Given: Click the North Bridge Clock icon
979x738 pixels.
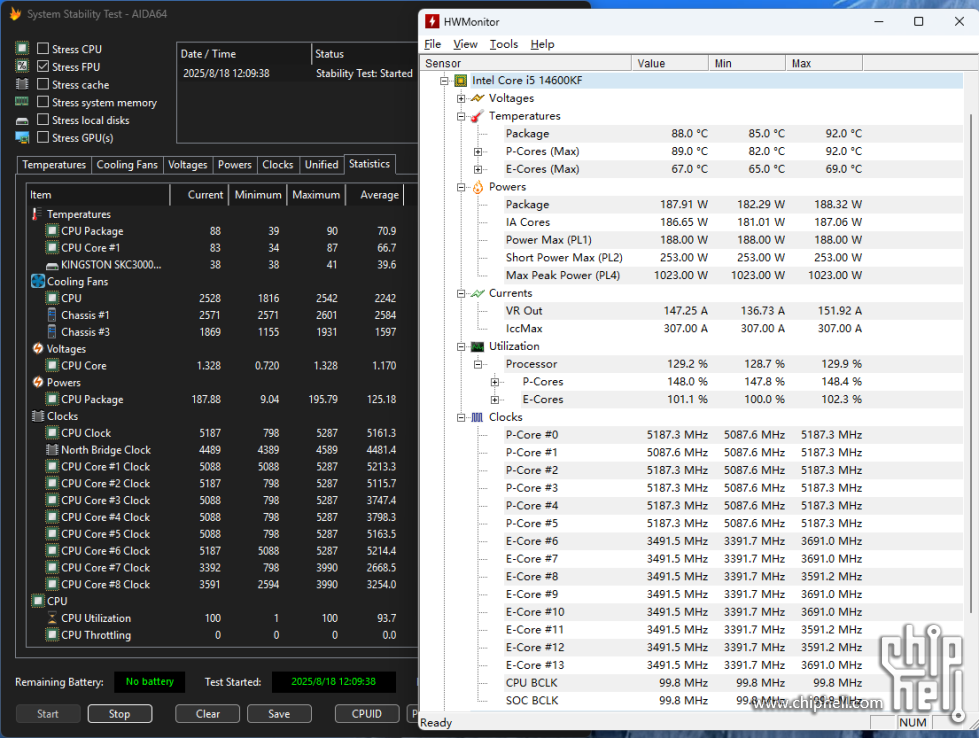Looking at the screenshot, I should pos(52,450).
